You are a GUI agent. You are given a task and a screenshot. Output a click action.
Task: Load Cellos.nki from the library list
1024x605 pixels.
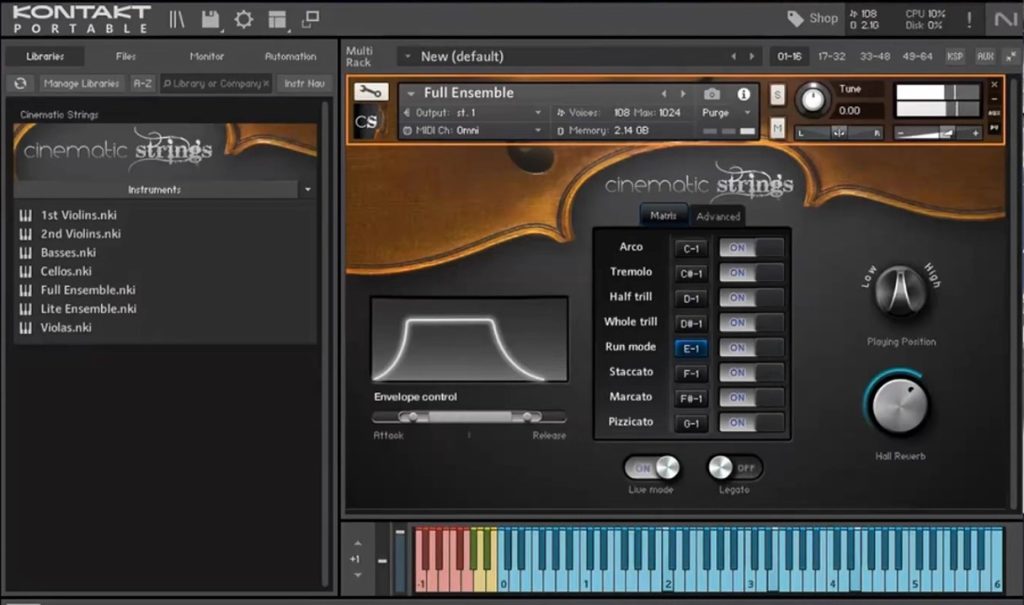(66, 271)
